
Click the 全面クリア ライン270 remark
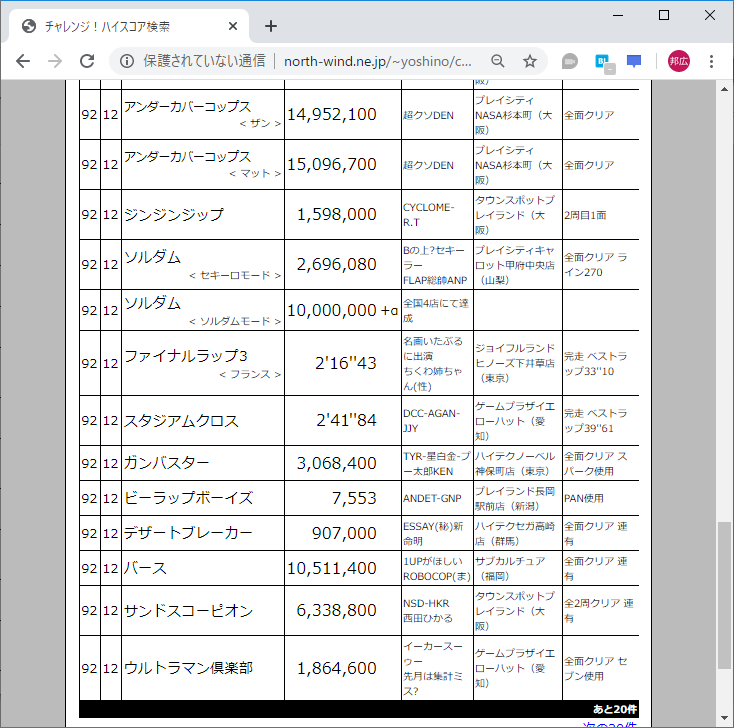click(595, 265)
